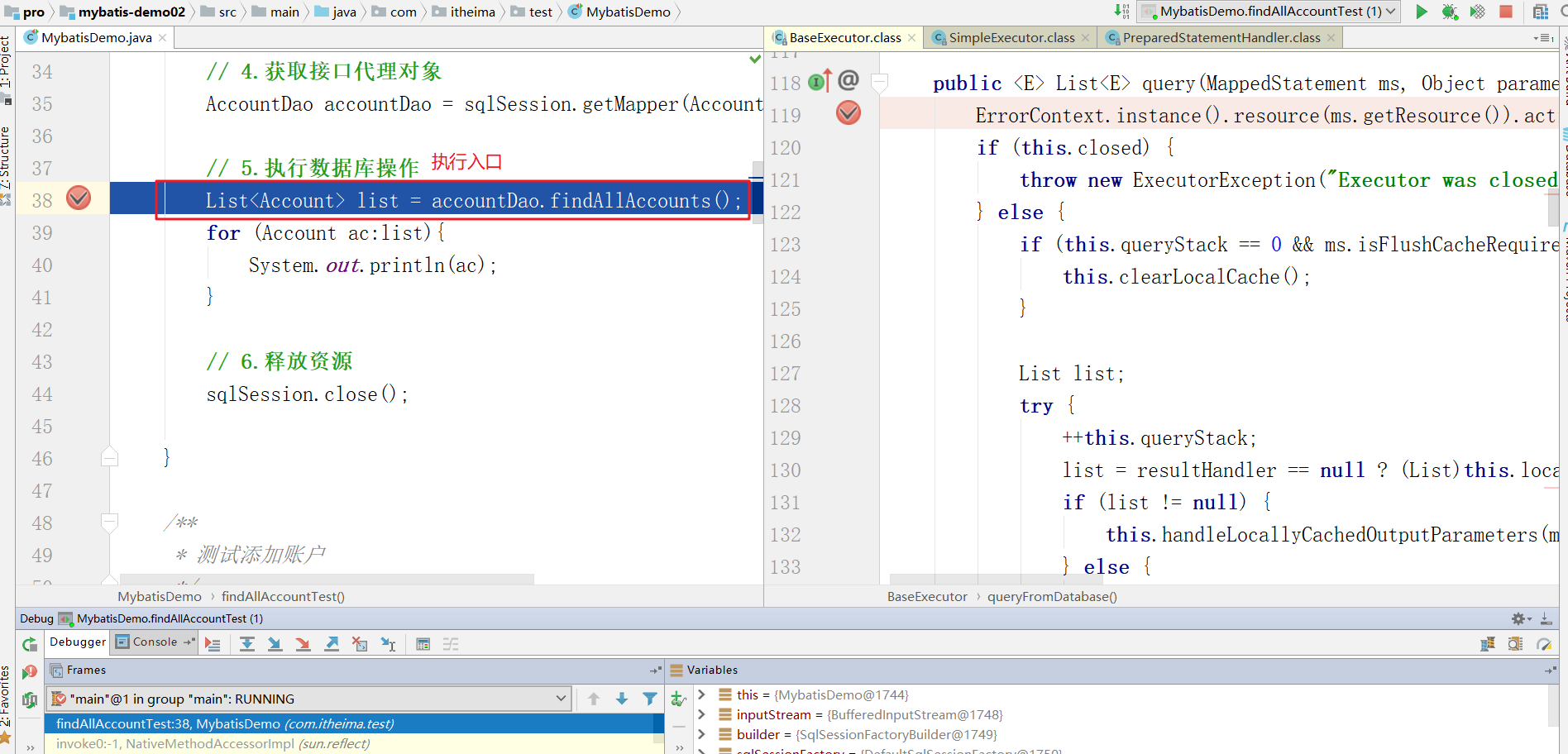Select the Console tab
The width and height of the screenshot is (1568, 754).
point(155,642)
